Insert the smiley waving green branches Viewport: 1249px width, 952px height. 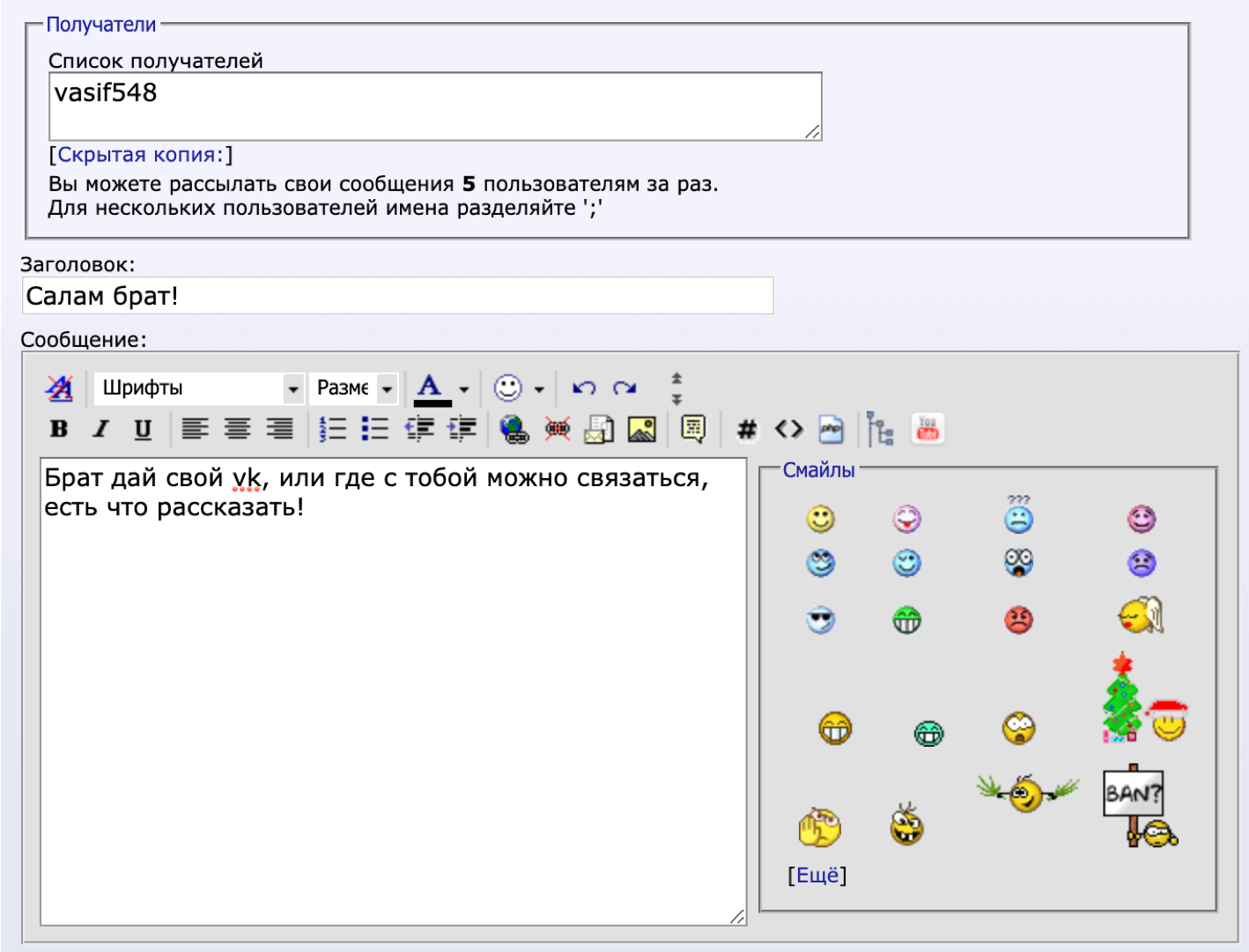point(1027,793)
